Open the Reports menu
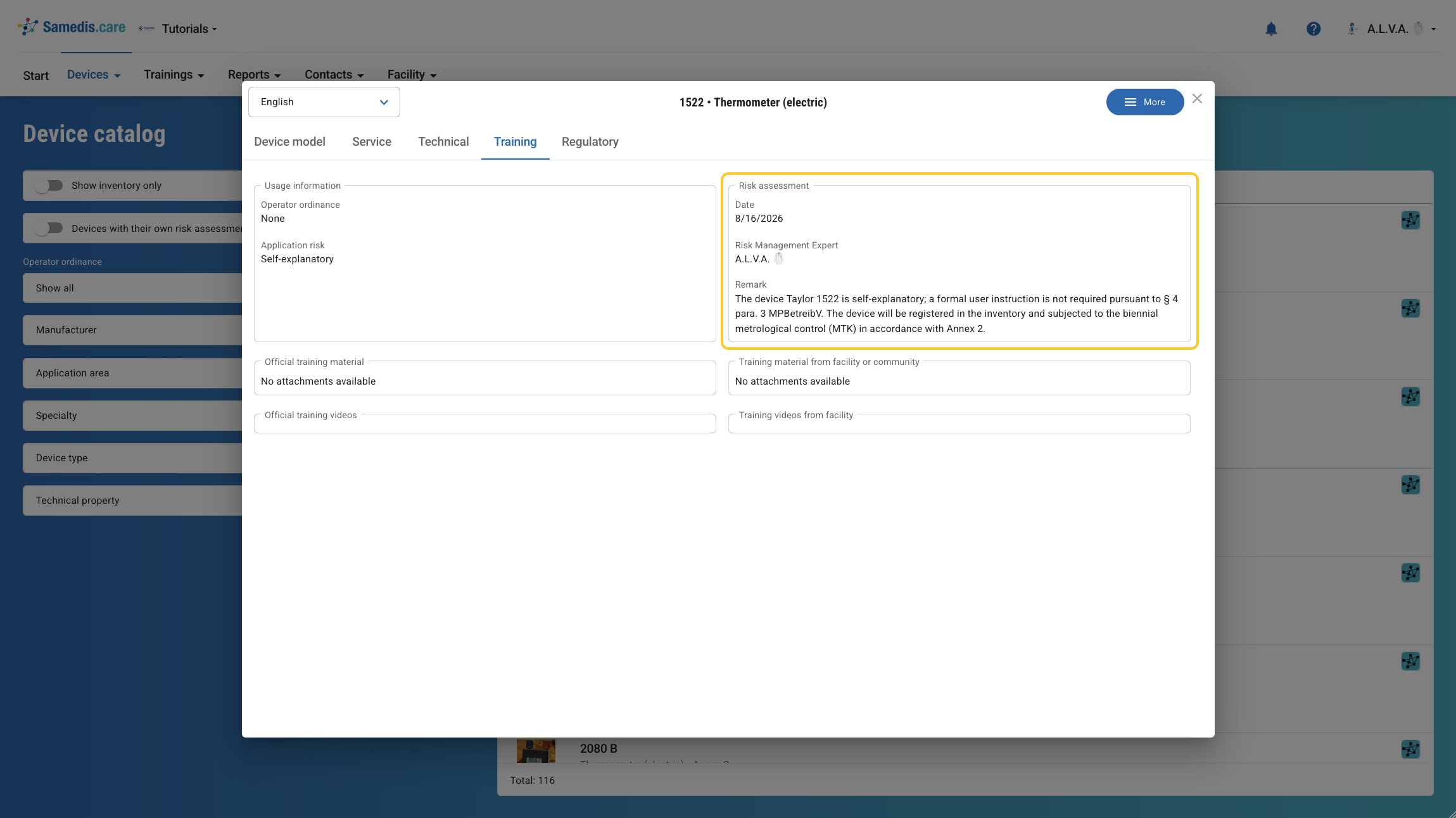Viewport: 1456px width, 818px height. (254, 75)
